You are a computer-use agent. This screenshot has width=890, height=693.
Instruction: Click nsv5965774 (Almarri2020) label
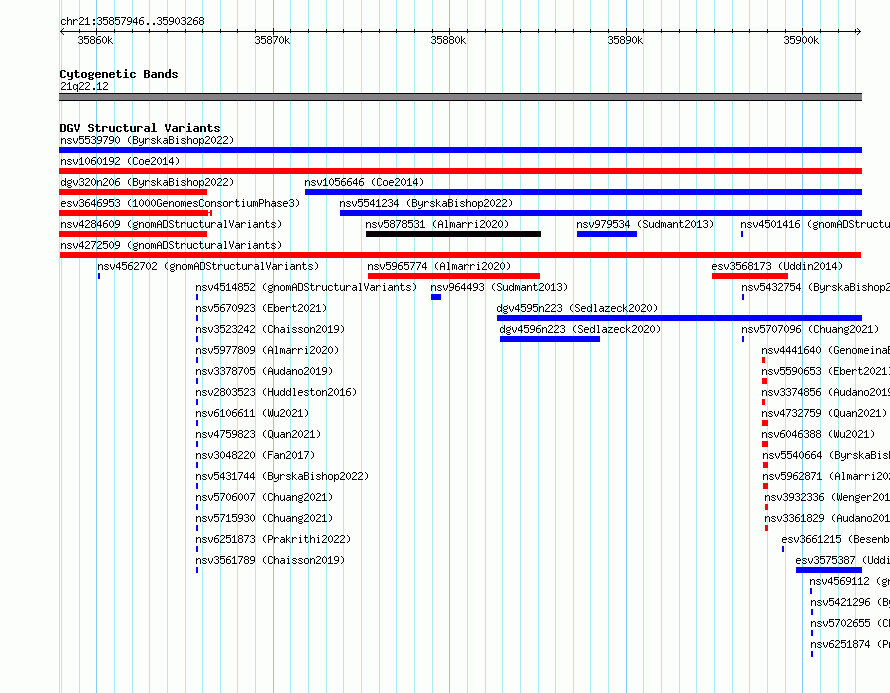pos(439,266)
